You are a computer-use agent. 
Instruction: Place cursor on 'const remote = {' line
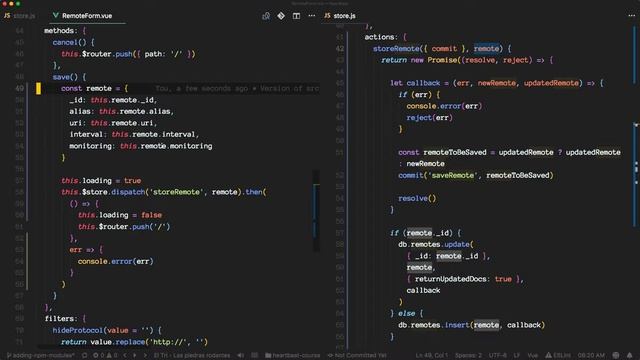click(94, 88)
